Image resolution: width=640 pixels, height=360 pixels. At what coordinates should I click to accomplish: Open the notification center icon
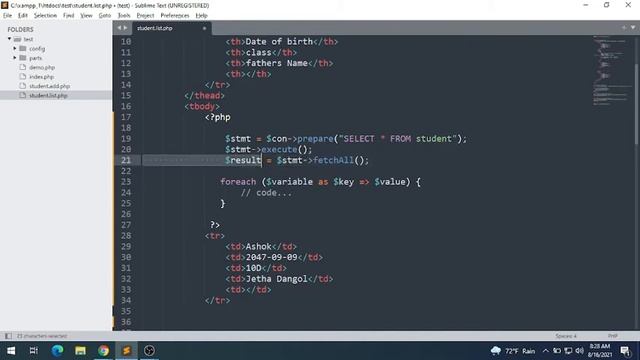point(625,351)
